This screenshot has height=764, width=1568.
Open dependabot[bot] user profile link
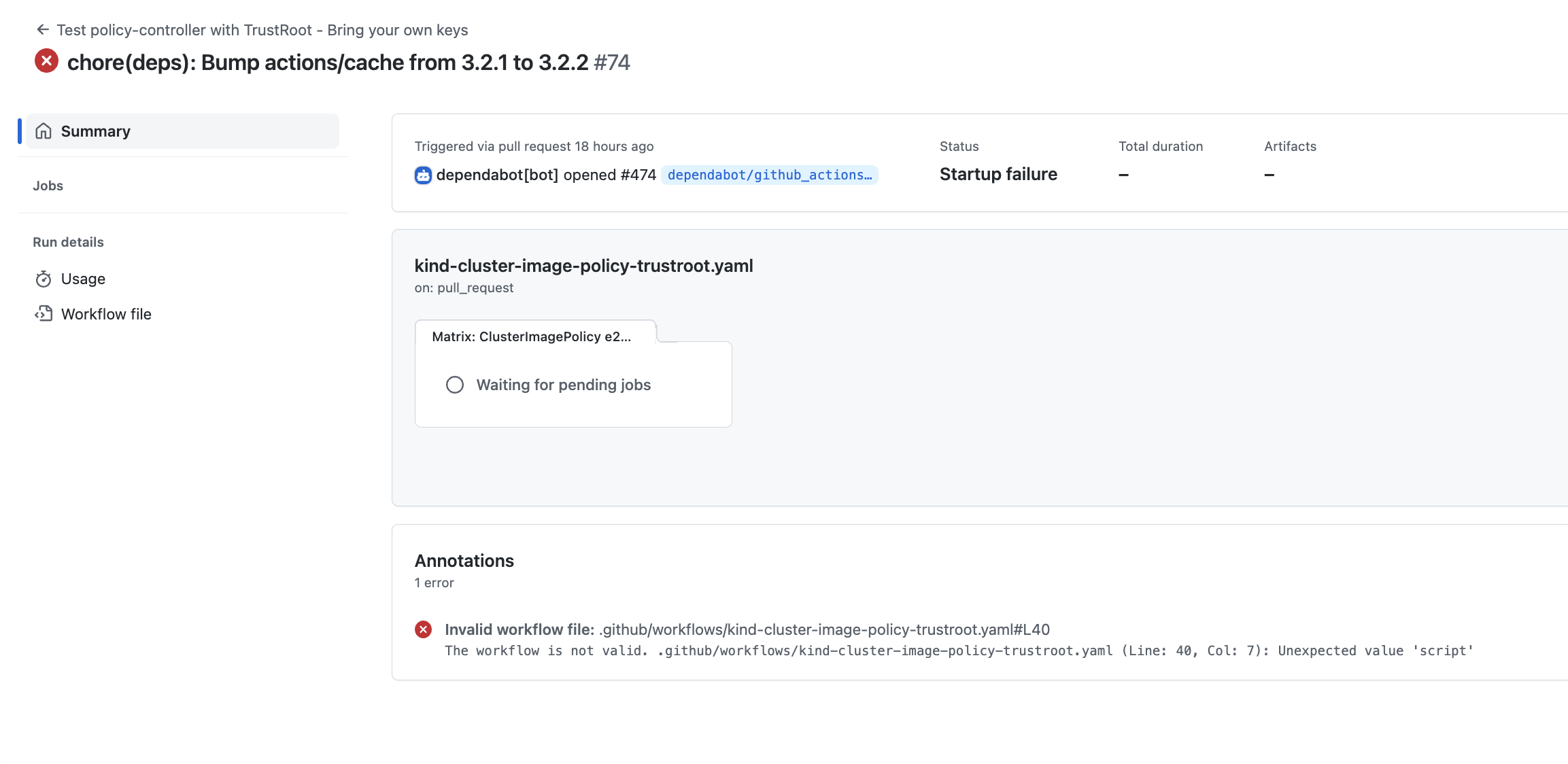[497, 175]
